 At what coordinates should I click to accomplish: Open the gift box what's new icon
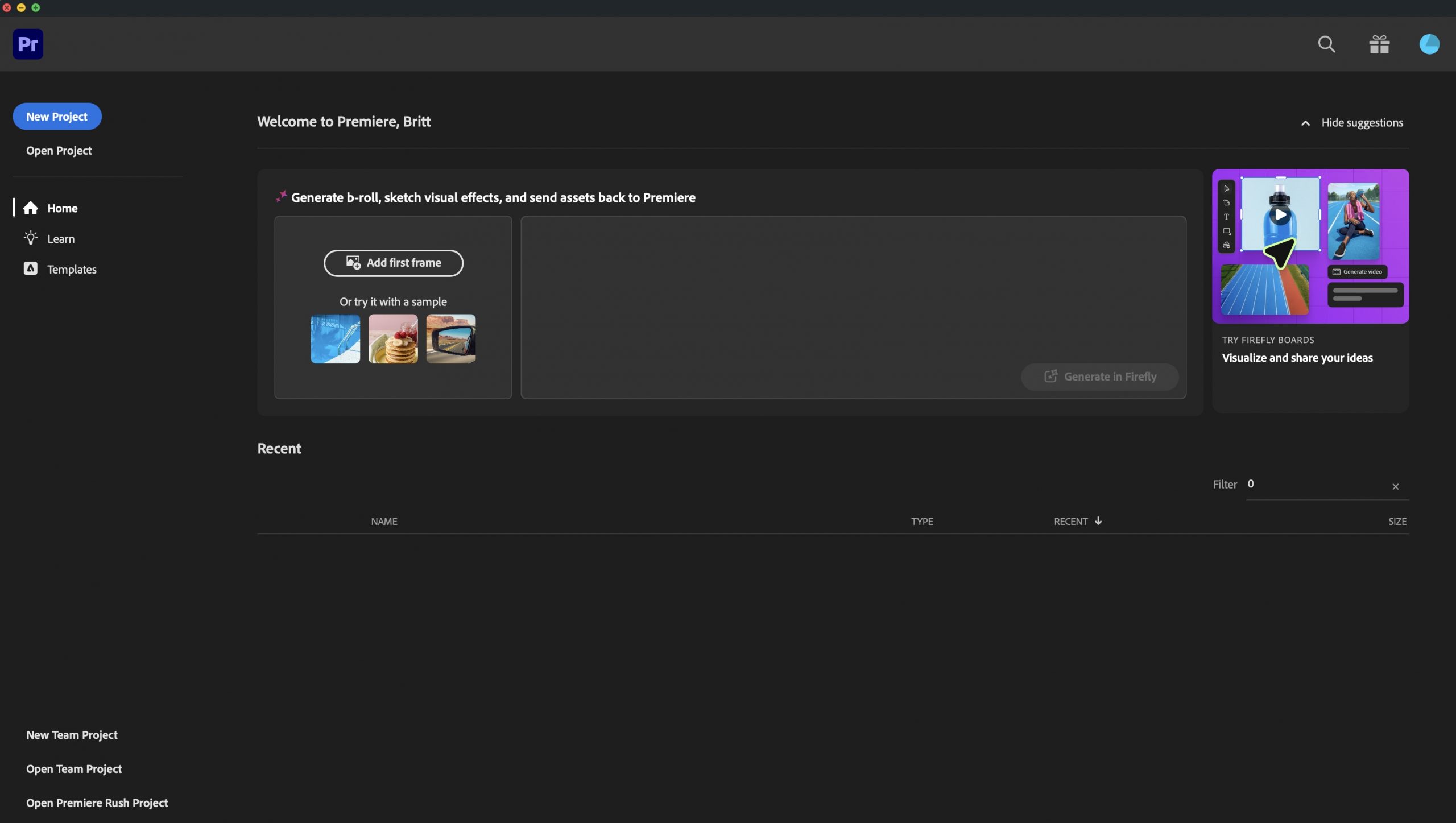(1379, 44)
